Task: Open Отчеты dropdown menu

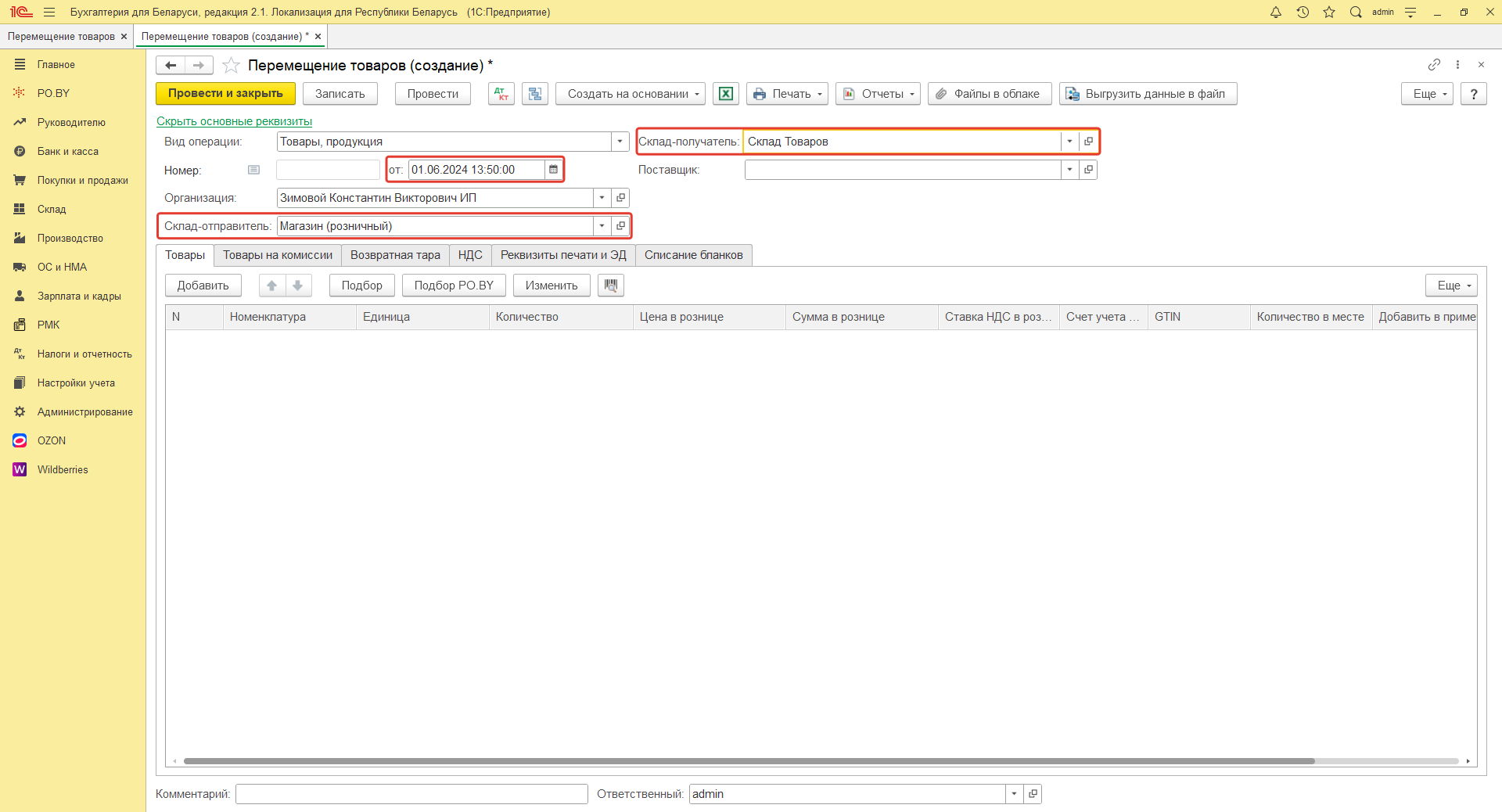Action: click(x=878, y=94)
